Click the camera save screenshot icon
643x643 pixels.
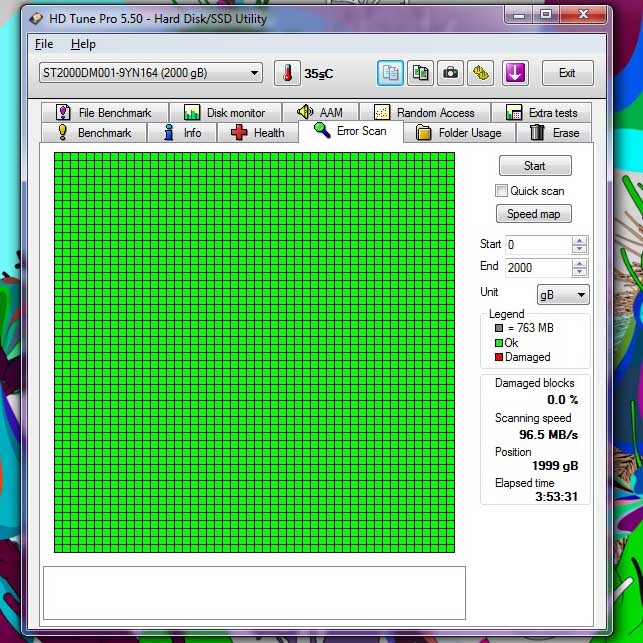click(x=450, y=73)
